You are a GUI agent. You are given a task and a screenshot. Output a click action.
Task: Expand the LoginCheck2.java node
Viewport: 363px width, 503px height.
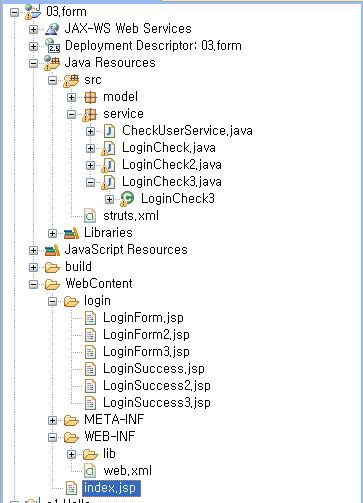pos(90,165)
